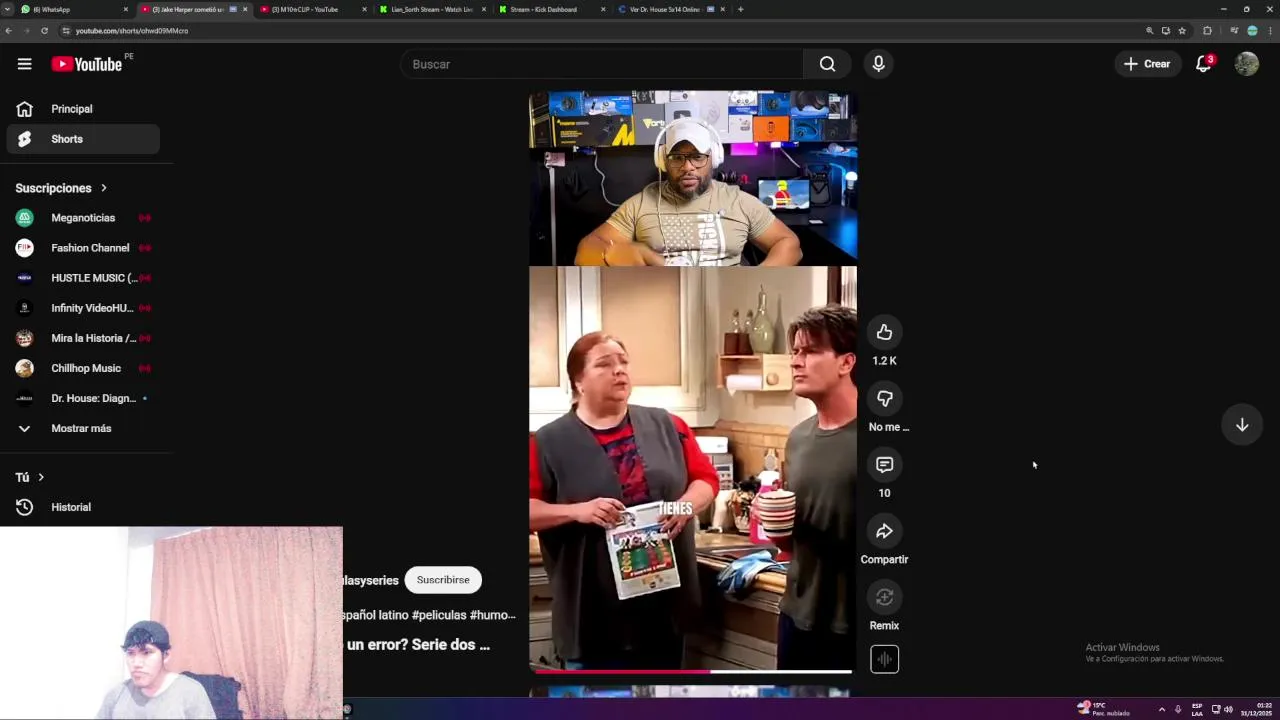Open the notifications bell
The width and height of the screenshot is (1280, 720).
pyautogui.click(x=1204, y=64)
